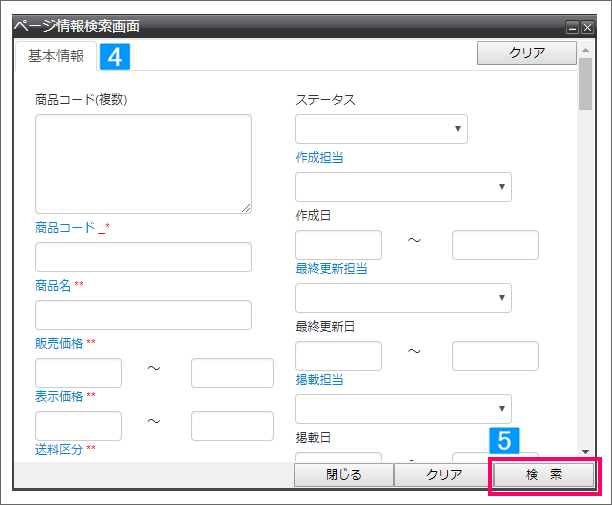
Task: Click the vertical scrollbar thumb
Action: [x=585, y=84]
